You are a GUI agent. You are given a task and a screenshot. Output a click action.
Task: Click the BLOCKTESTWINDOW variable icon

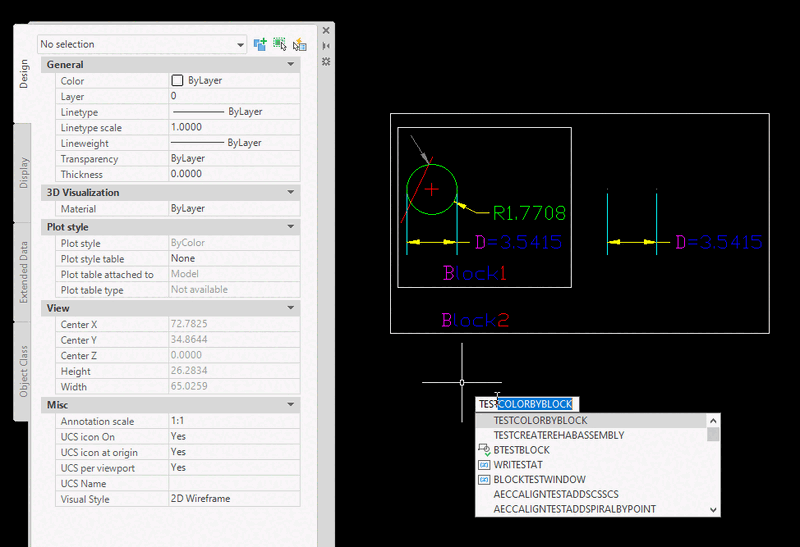[483, 480]
